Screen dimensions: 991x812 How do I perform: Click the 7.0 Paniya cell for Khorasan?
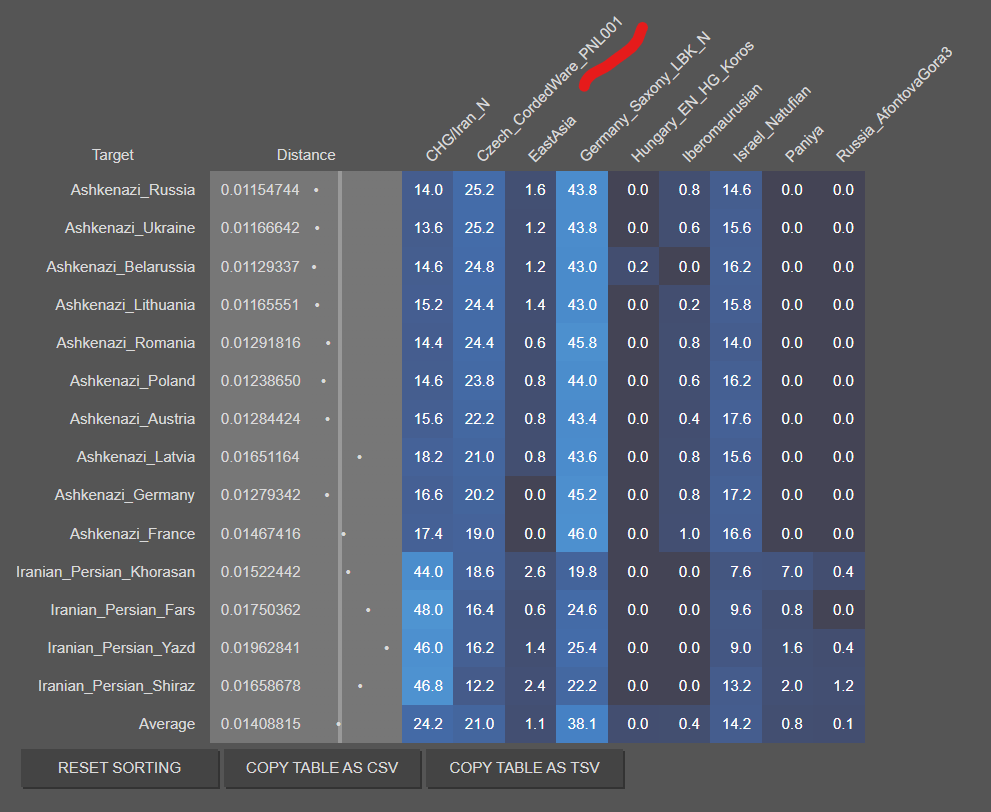point(788,572)
